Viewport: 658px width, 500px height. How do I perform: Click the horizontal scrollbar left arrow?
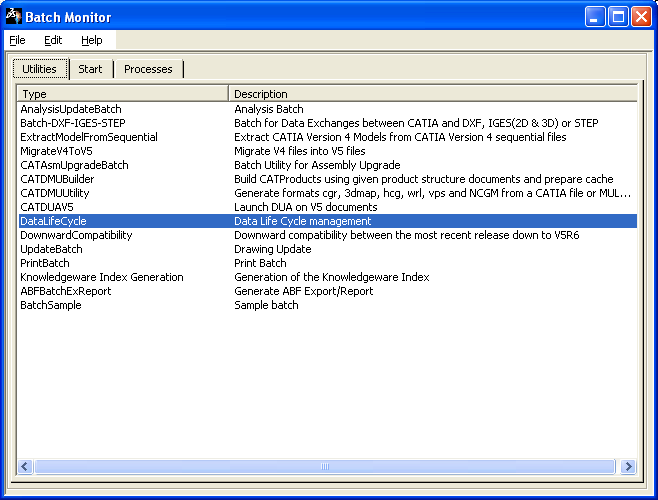click(x=25, y=466)
